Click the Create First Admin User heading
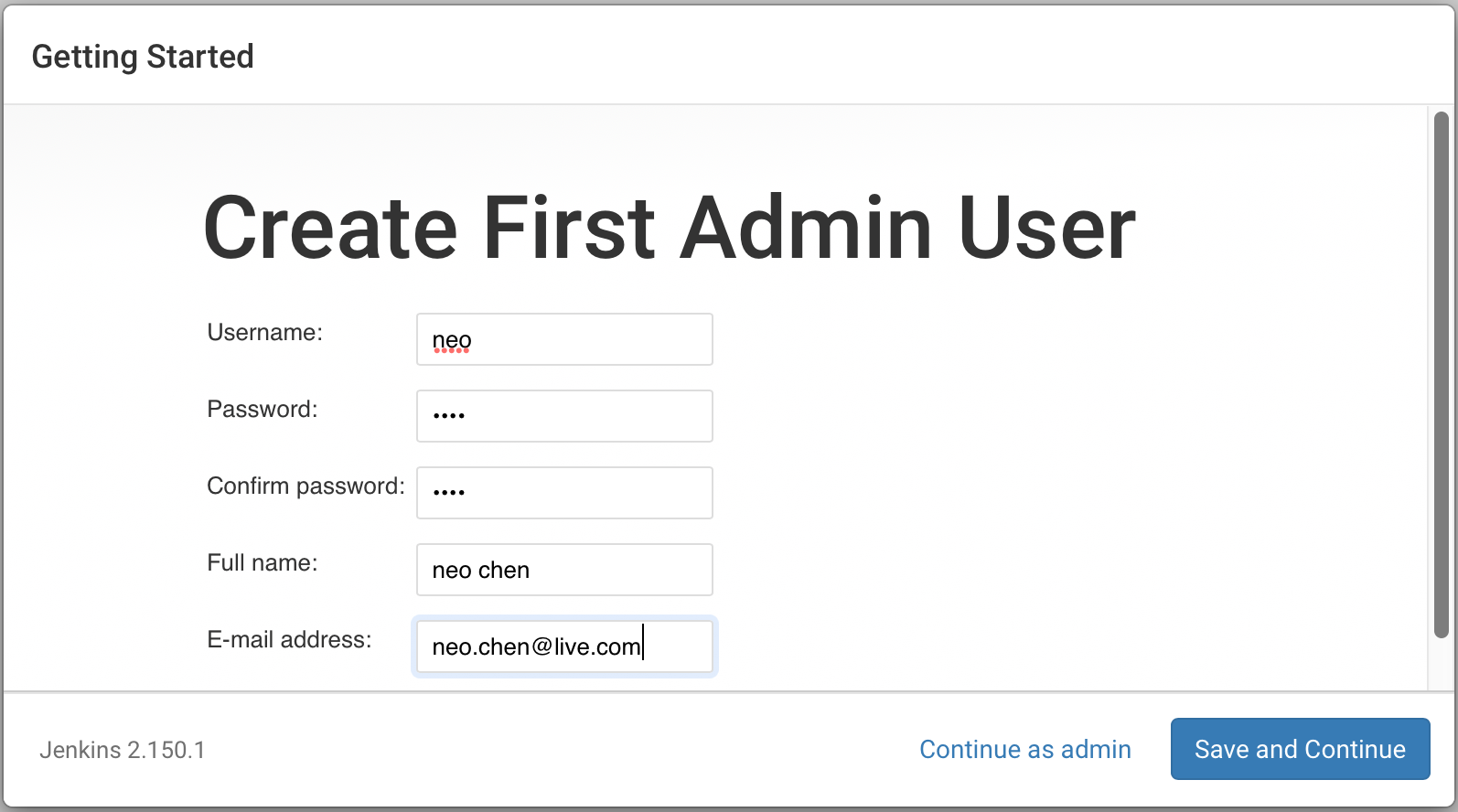1458x812 pixels. [670, 228]
